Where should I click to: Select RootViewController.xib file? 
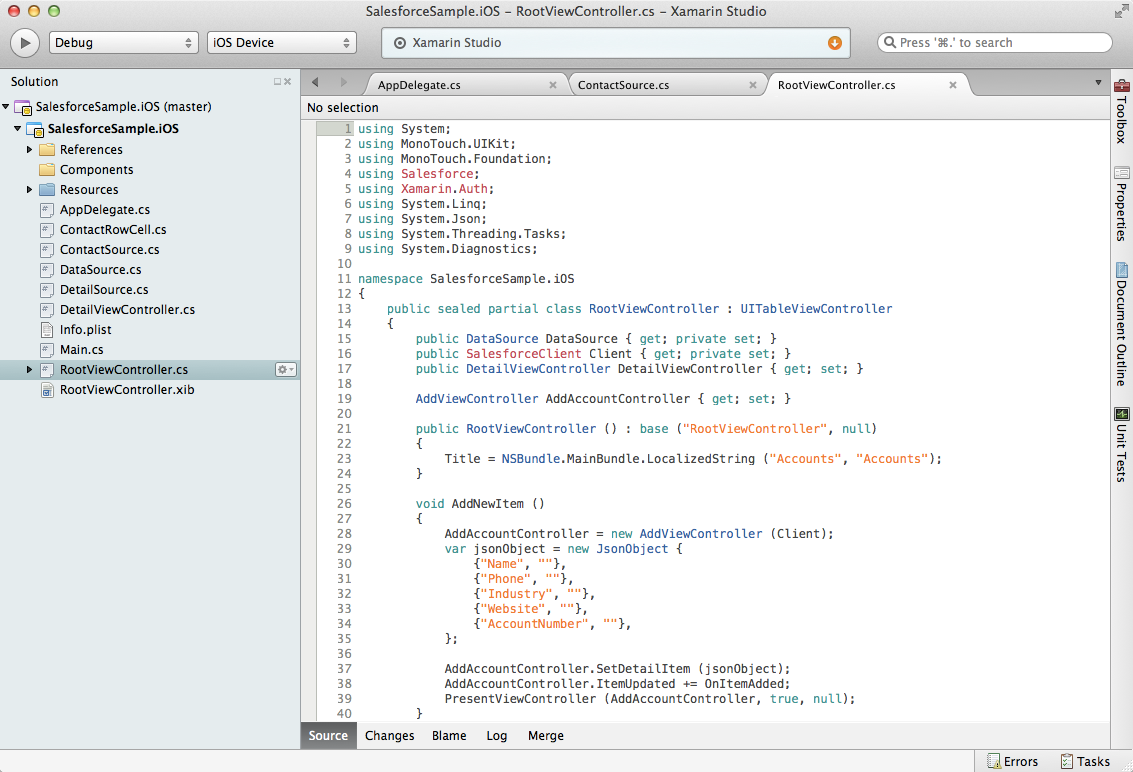[126, 390]
